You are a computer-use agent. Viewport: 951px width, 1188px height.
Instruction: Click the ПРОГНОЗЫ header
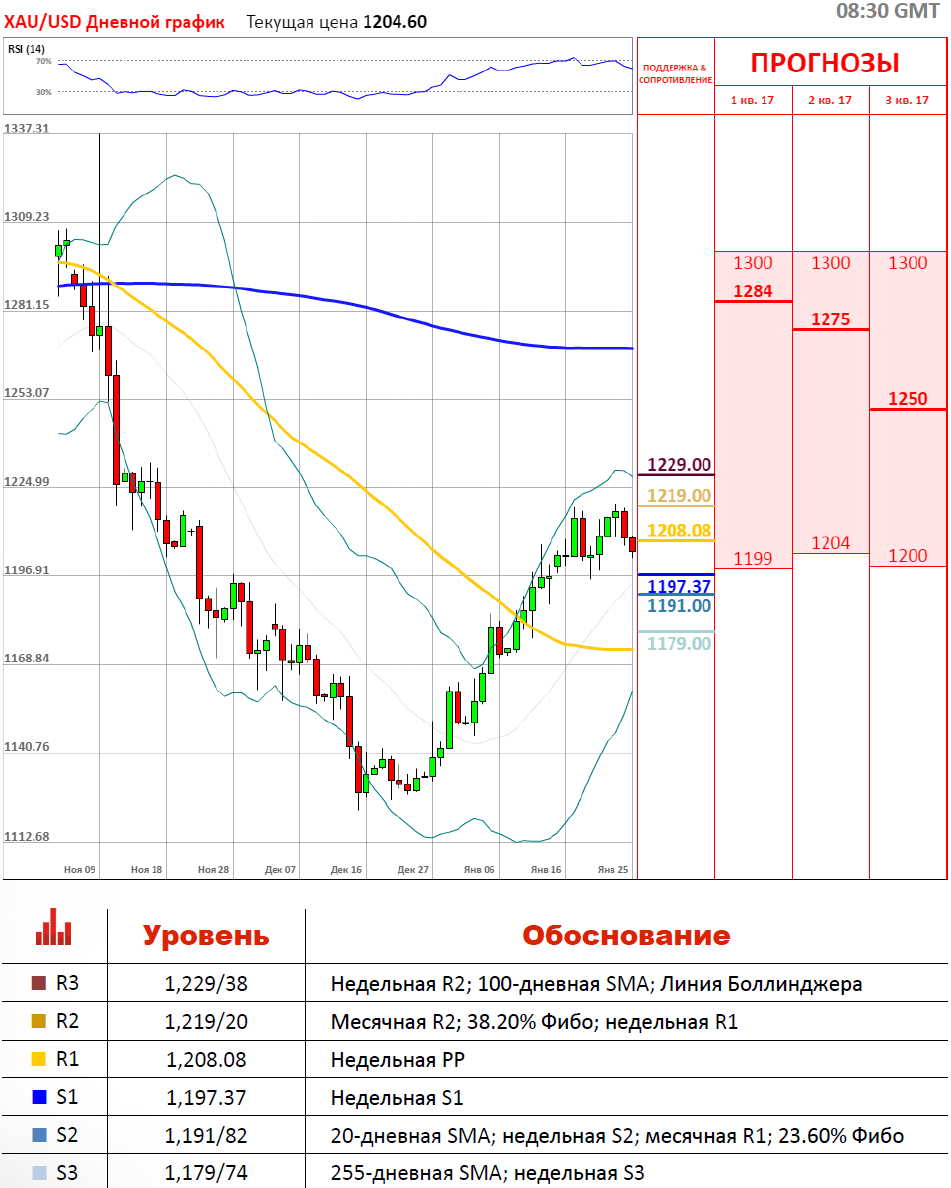[825, 63]
